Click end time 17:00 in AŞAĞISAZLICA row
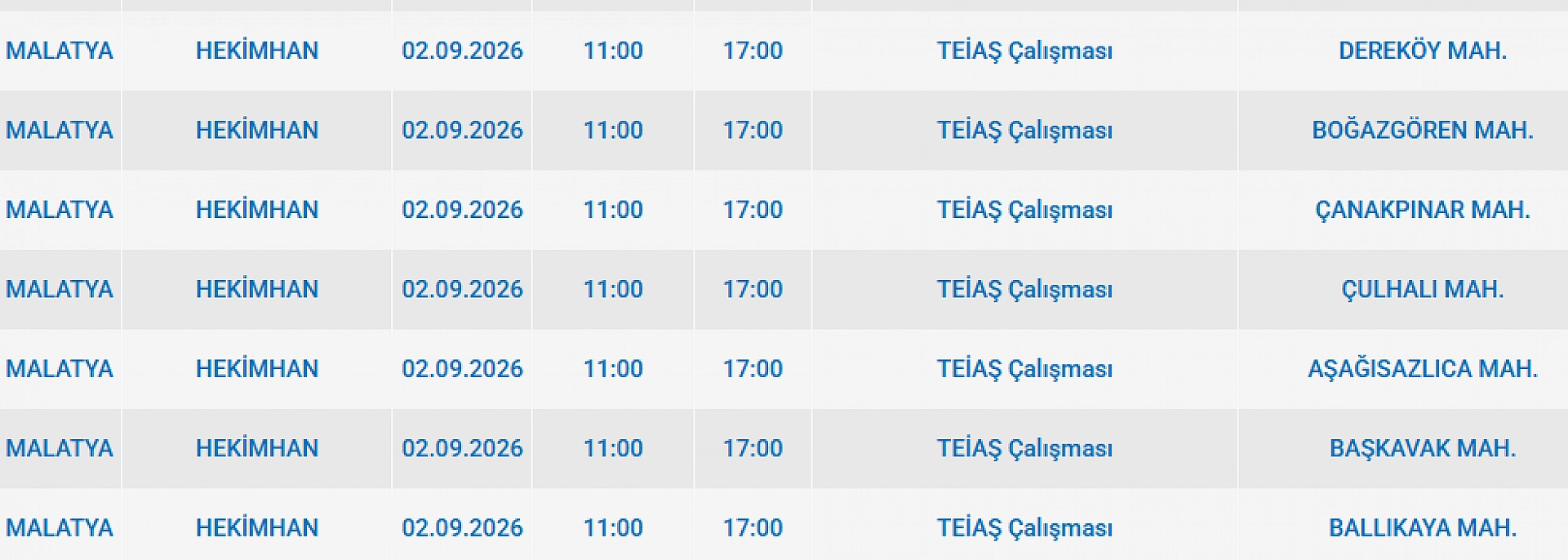The width and height of the screenshot is (1568, 560). 753,369
